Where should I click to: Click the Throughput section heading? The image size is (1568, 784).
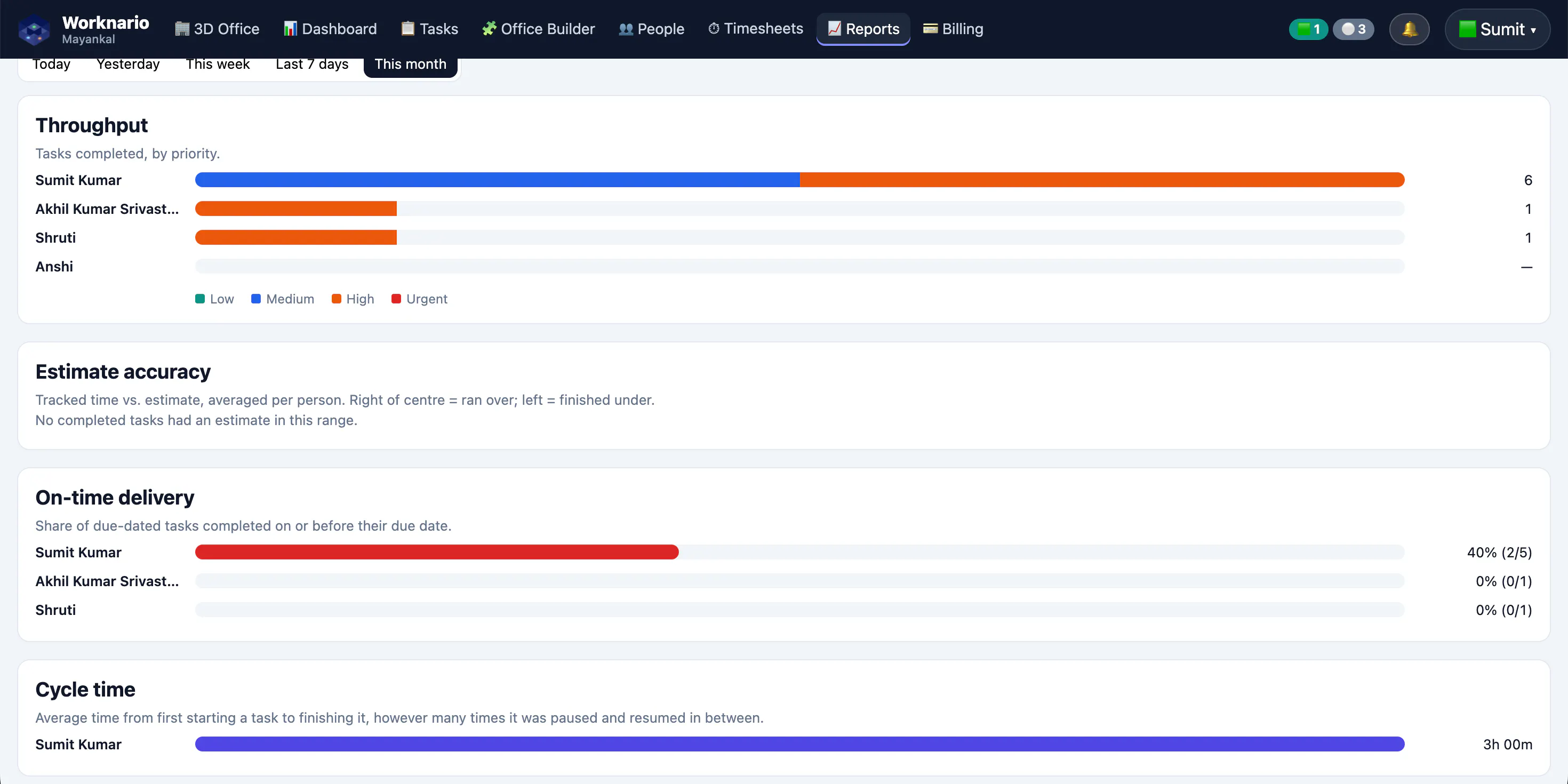coord(91,125)
